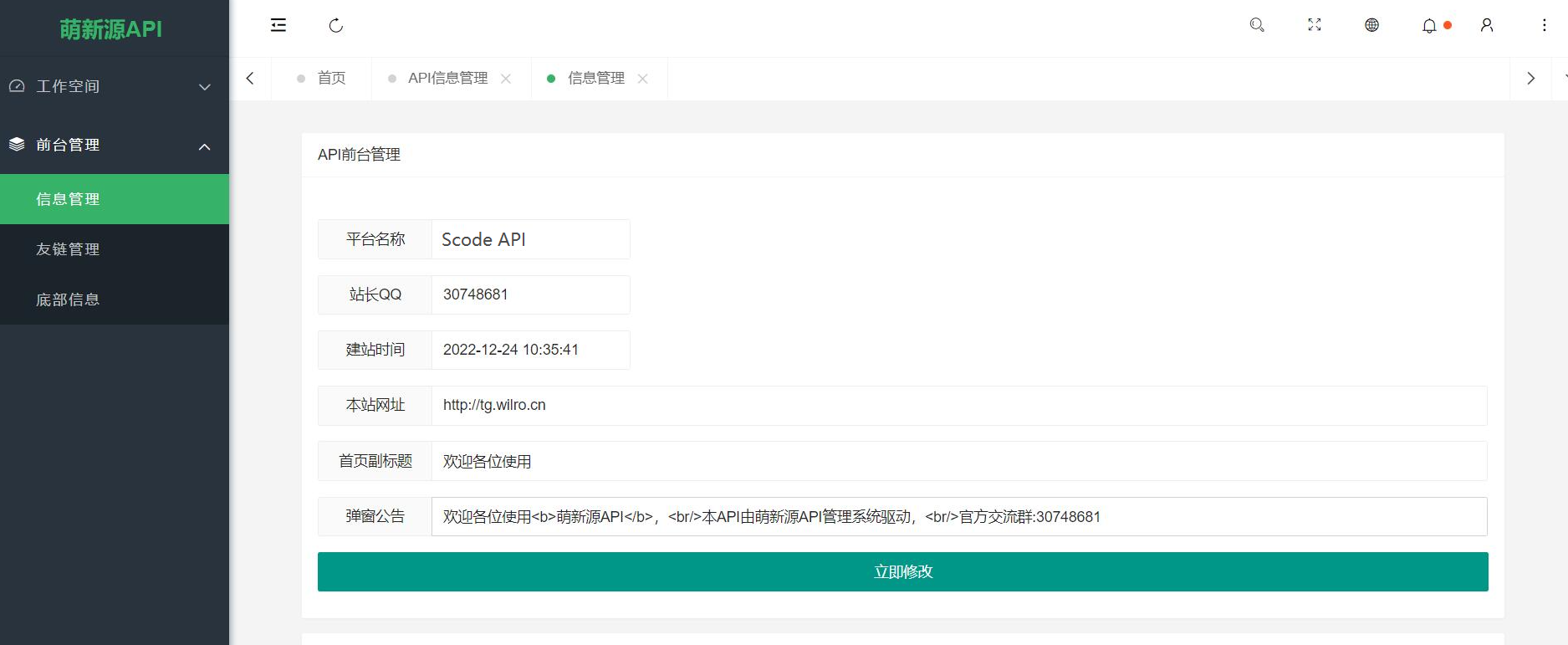
Task: Focus the 站长QQ input field
Action: (530, 294)
